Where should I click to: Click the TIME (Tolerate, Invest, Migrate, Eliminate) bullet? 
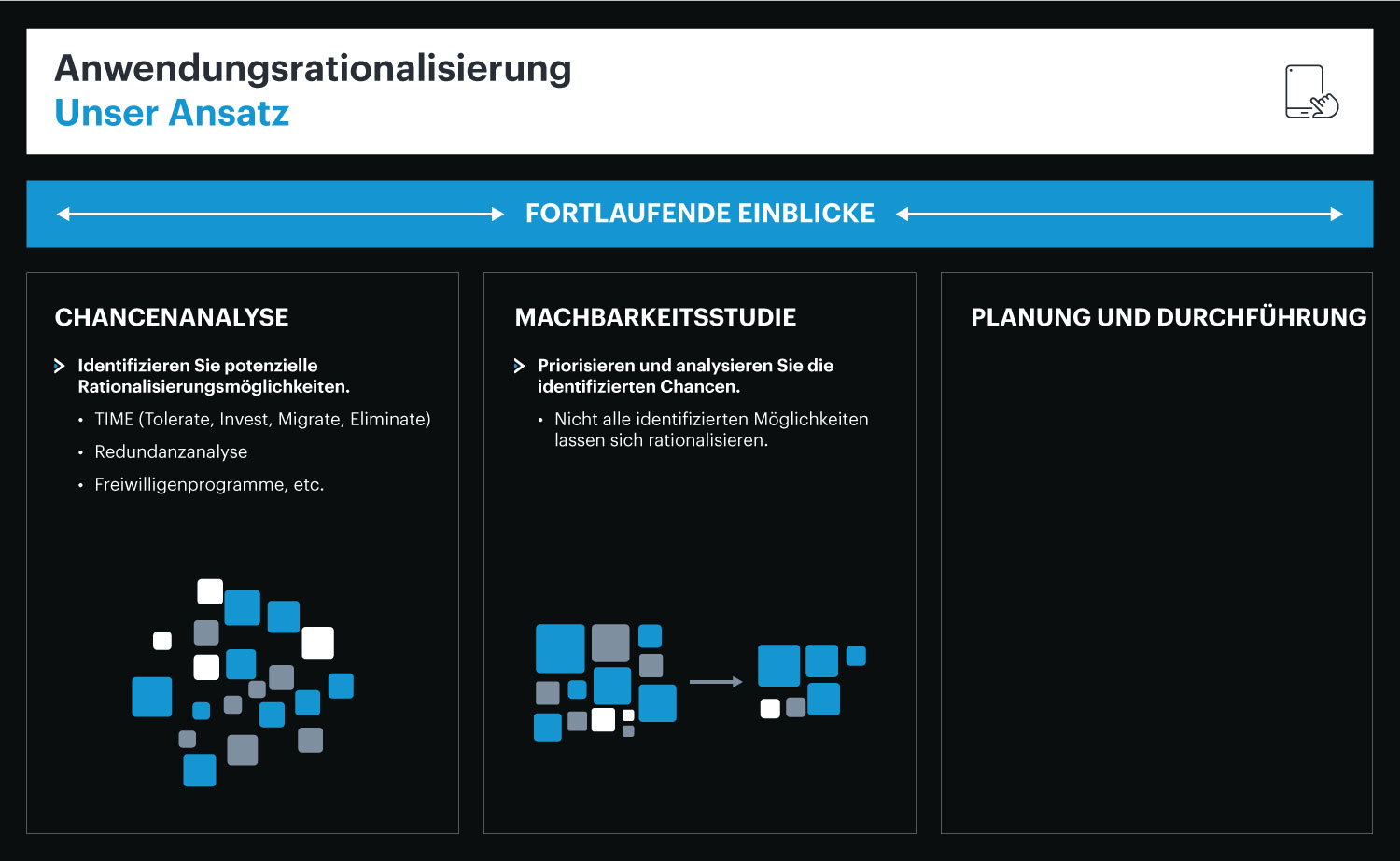click(262, 419)
